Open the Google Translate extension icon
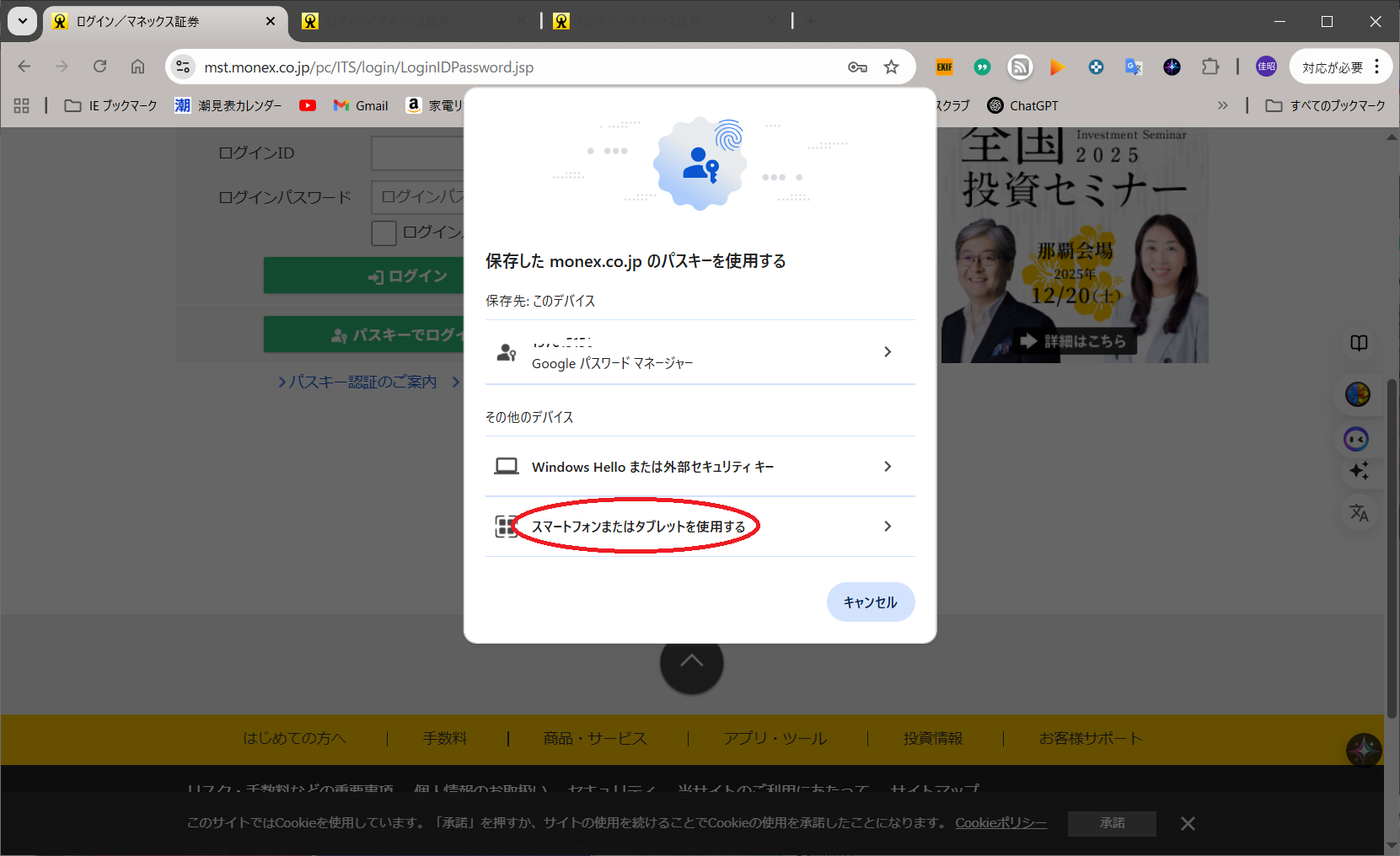This screenshot has height=856, width=1400. pos(1134,67)
